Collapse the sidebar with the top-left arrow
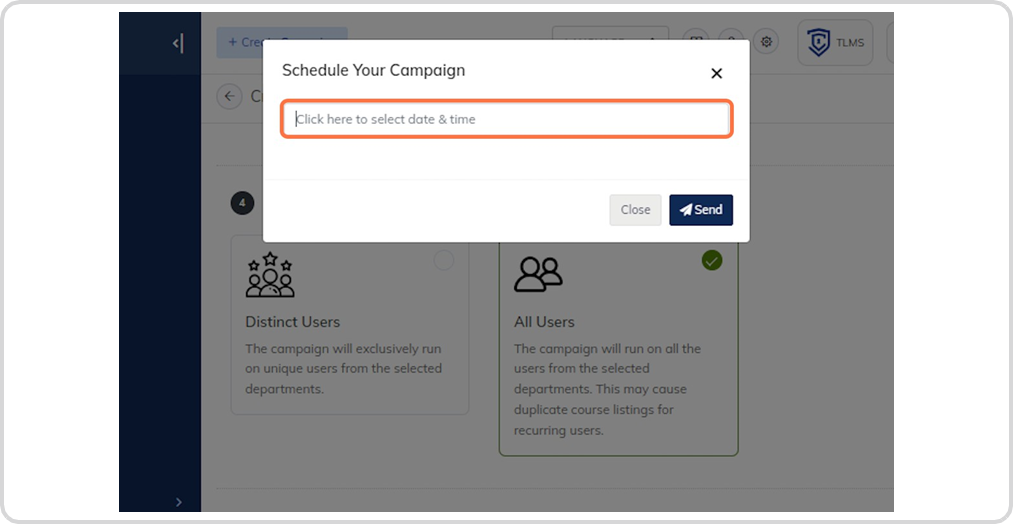This screenshot has width=1013, height=524. tap(178, 44)
